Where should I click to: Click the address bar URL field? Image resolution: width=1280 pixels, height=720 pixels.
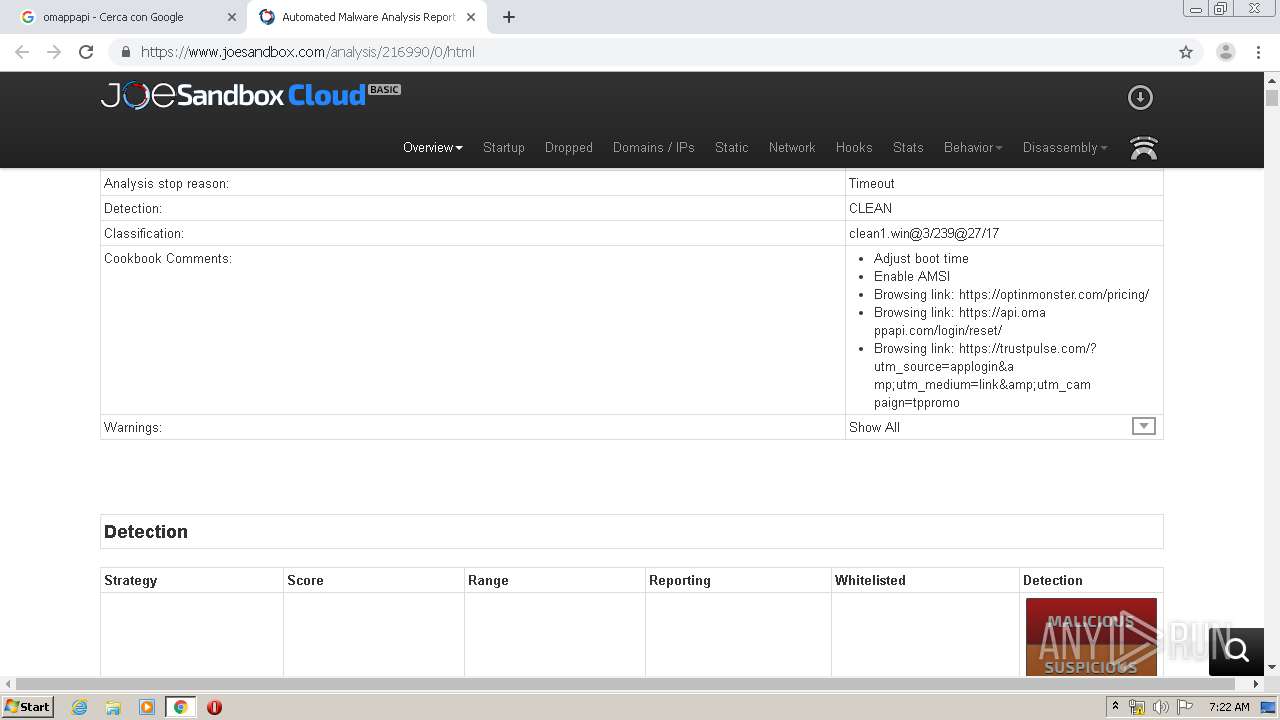640,52
